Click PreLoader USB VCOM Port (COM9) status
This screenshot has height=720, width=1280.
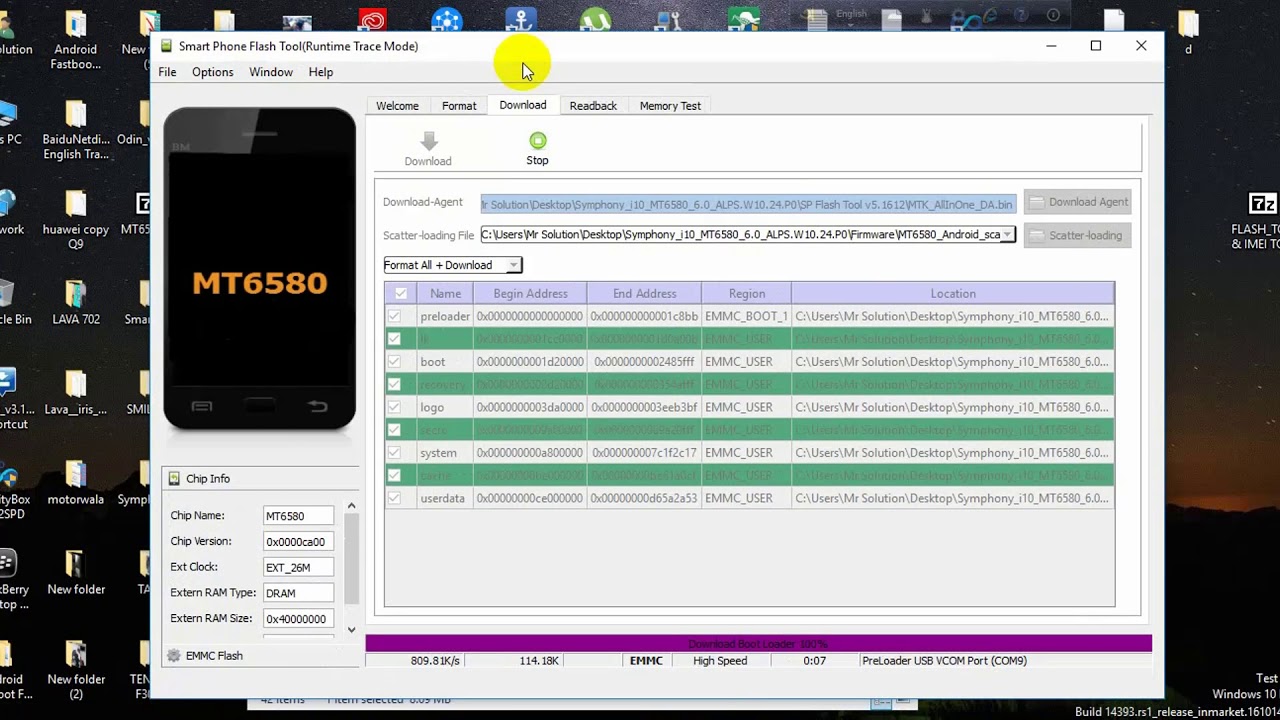click(x=944, y=661)
